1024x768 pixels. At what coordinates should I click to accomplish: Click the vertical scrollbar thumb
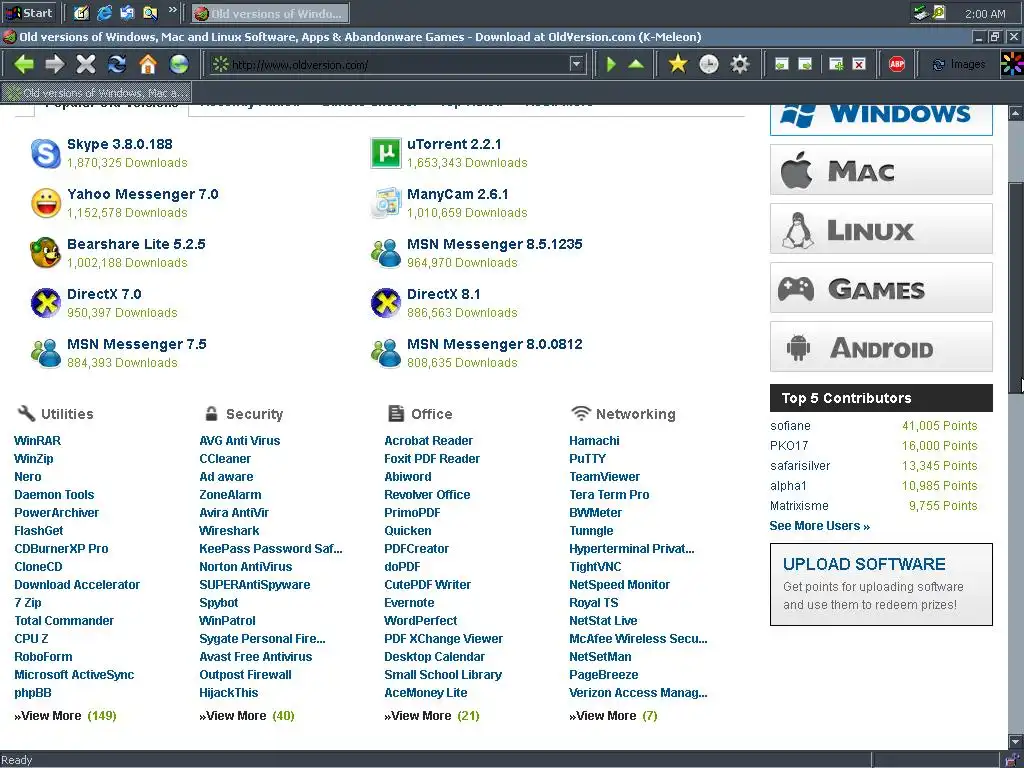[1016, 287]
